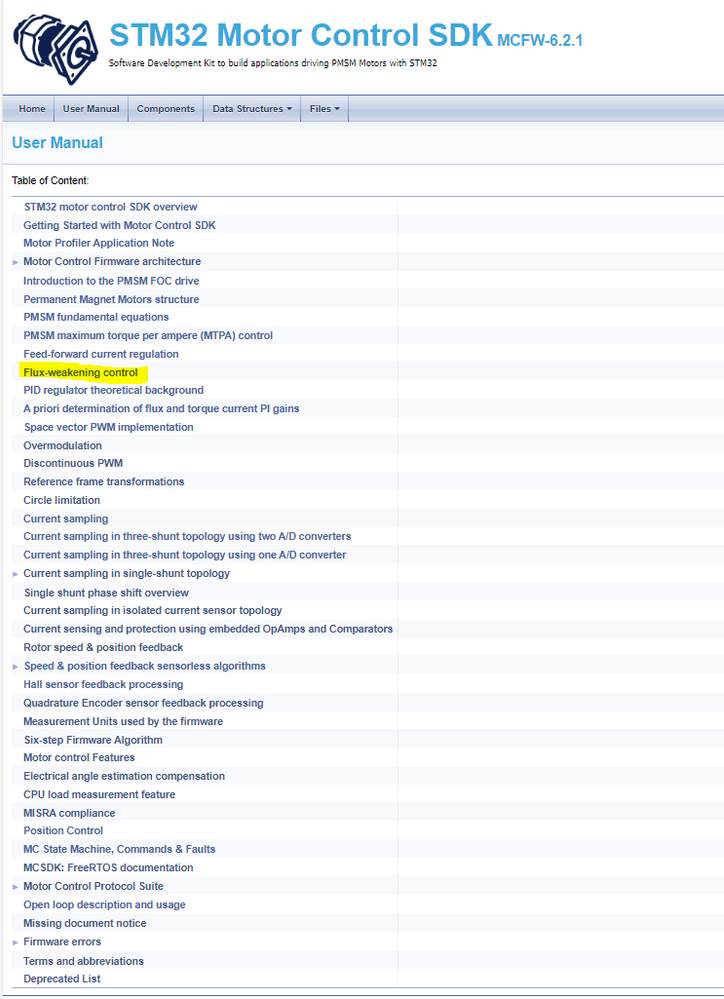724x999 pixels.
Task: Open Space vector PWM implementation link
Action: tap(108, 427)
